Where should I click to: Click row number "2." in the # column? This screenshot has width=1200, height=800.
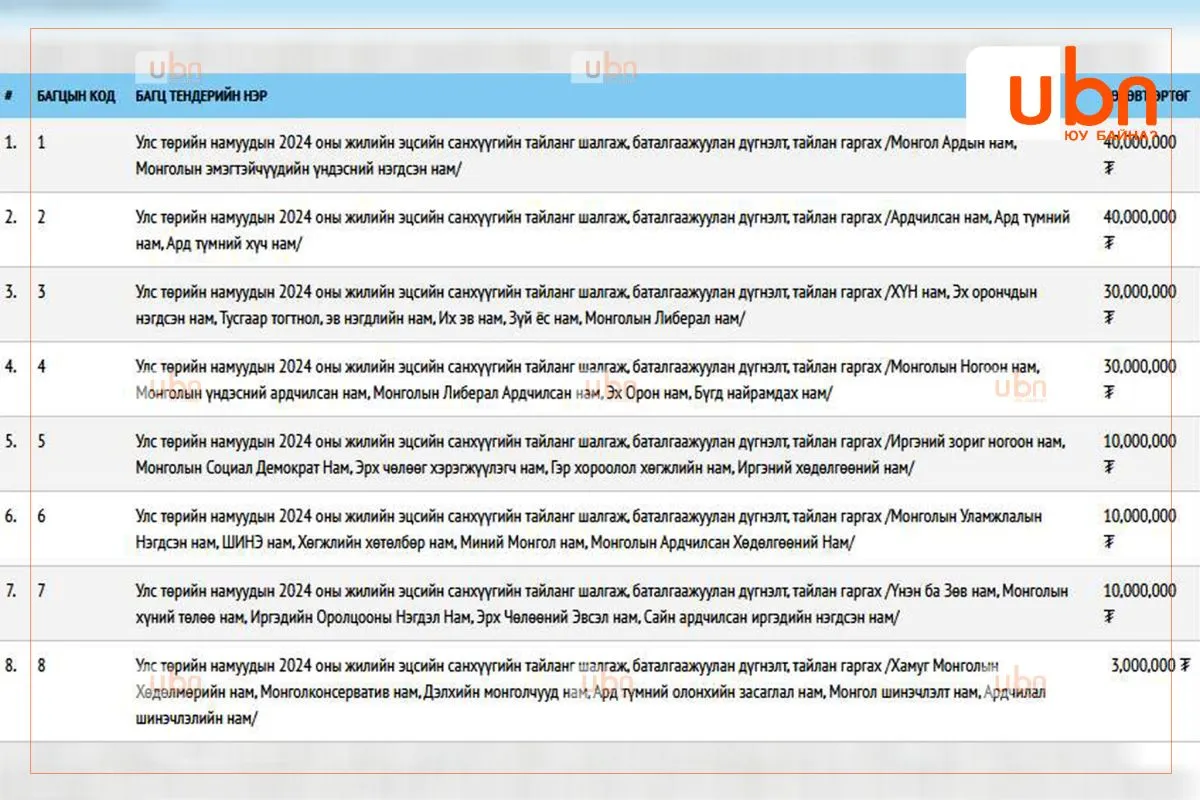coord(11,217)
